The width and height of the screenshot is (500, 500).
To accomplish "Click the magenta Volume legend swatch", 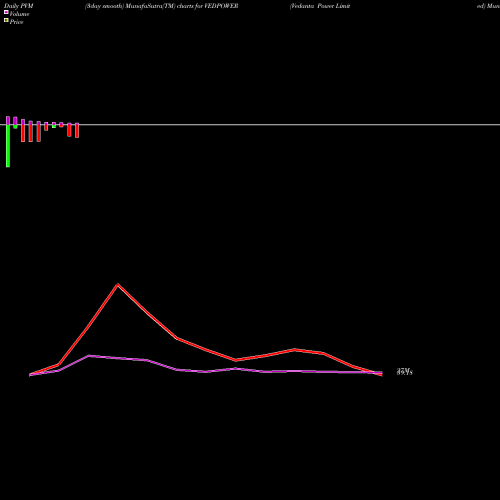I will pos(6,12).
